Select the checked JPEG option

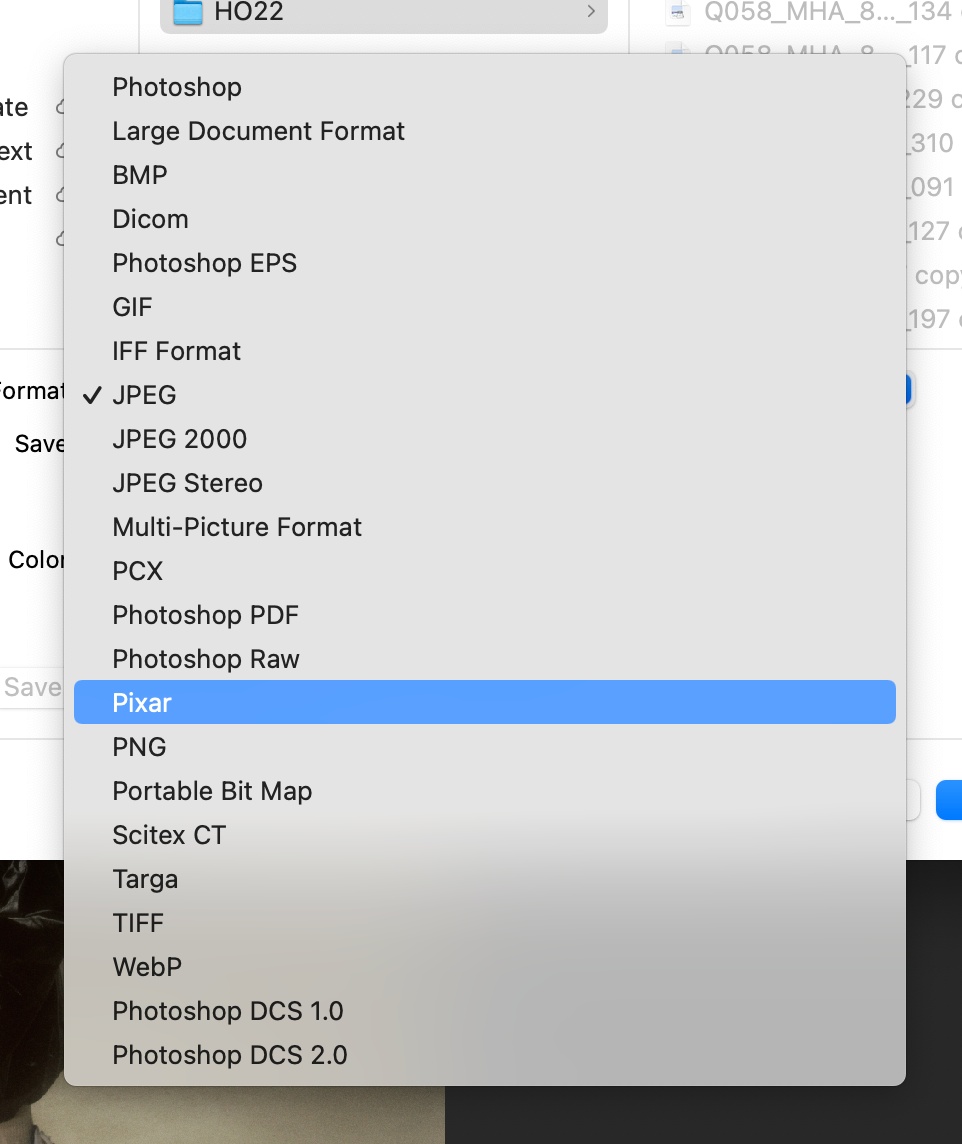[484, 395]
